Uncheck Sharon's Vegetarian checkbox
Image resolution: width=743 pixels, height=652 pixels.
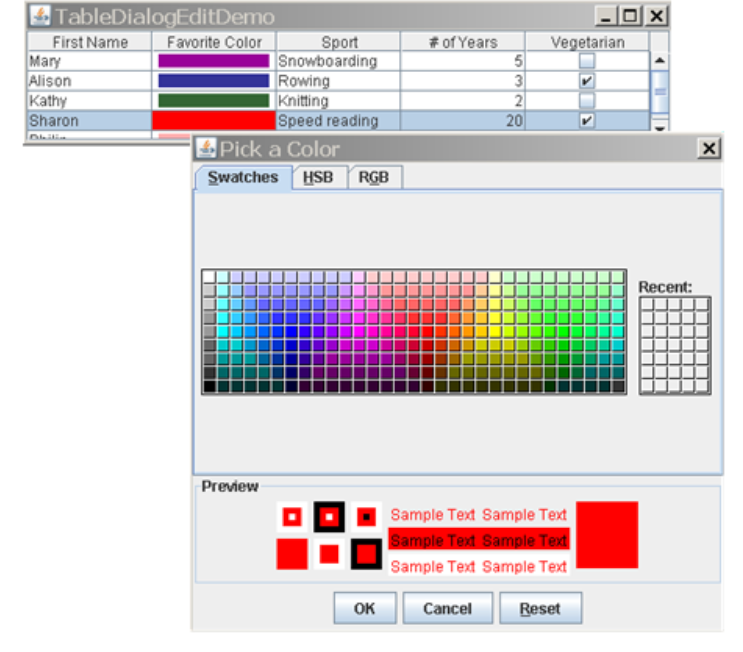587,121
